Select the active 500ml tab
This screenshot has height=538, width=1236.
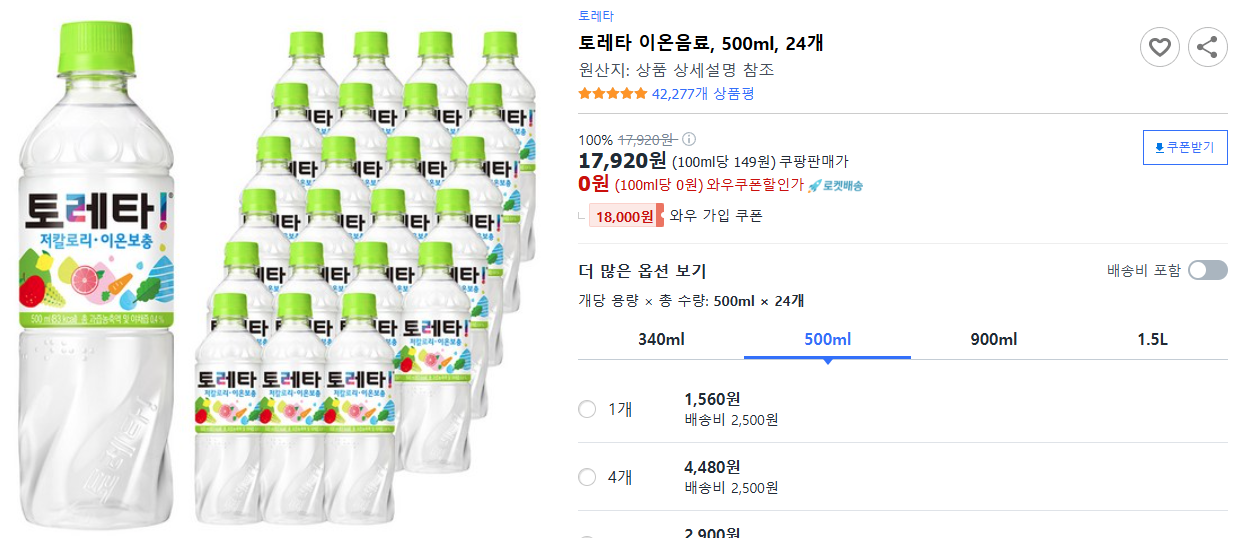827,339
